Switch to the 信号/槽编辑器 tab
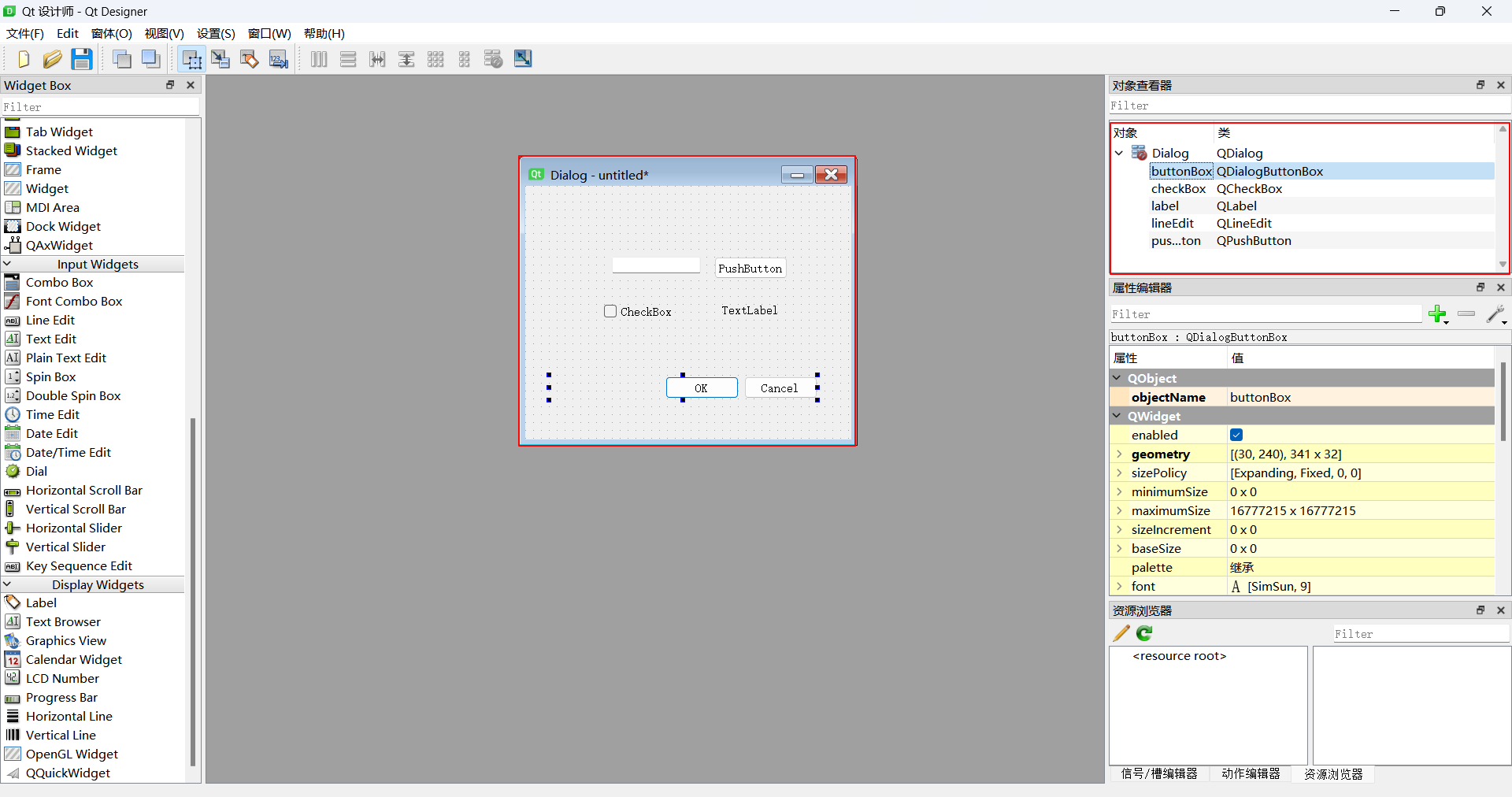 pos(1158,773)
